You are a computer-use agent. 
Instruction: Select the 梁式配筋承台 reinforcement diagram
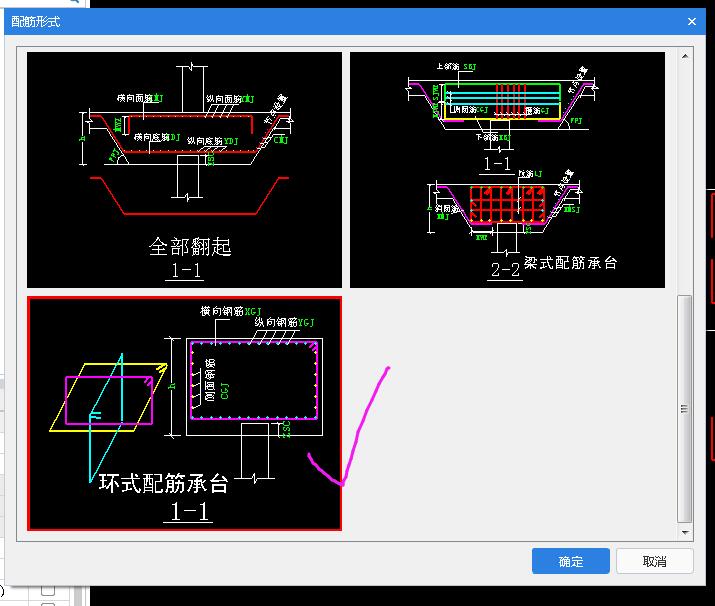[507, 170]
